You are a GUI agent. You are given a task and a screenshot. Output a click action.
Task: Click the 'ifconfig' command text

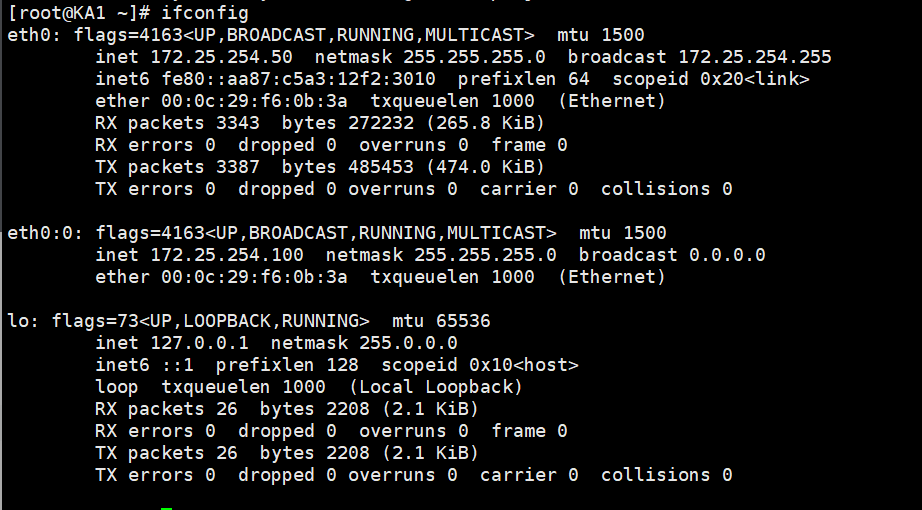tap(205, 13)
